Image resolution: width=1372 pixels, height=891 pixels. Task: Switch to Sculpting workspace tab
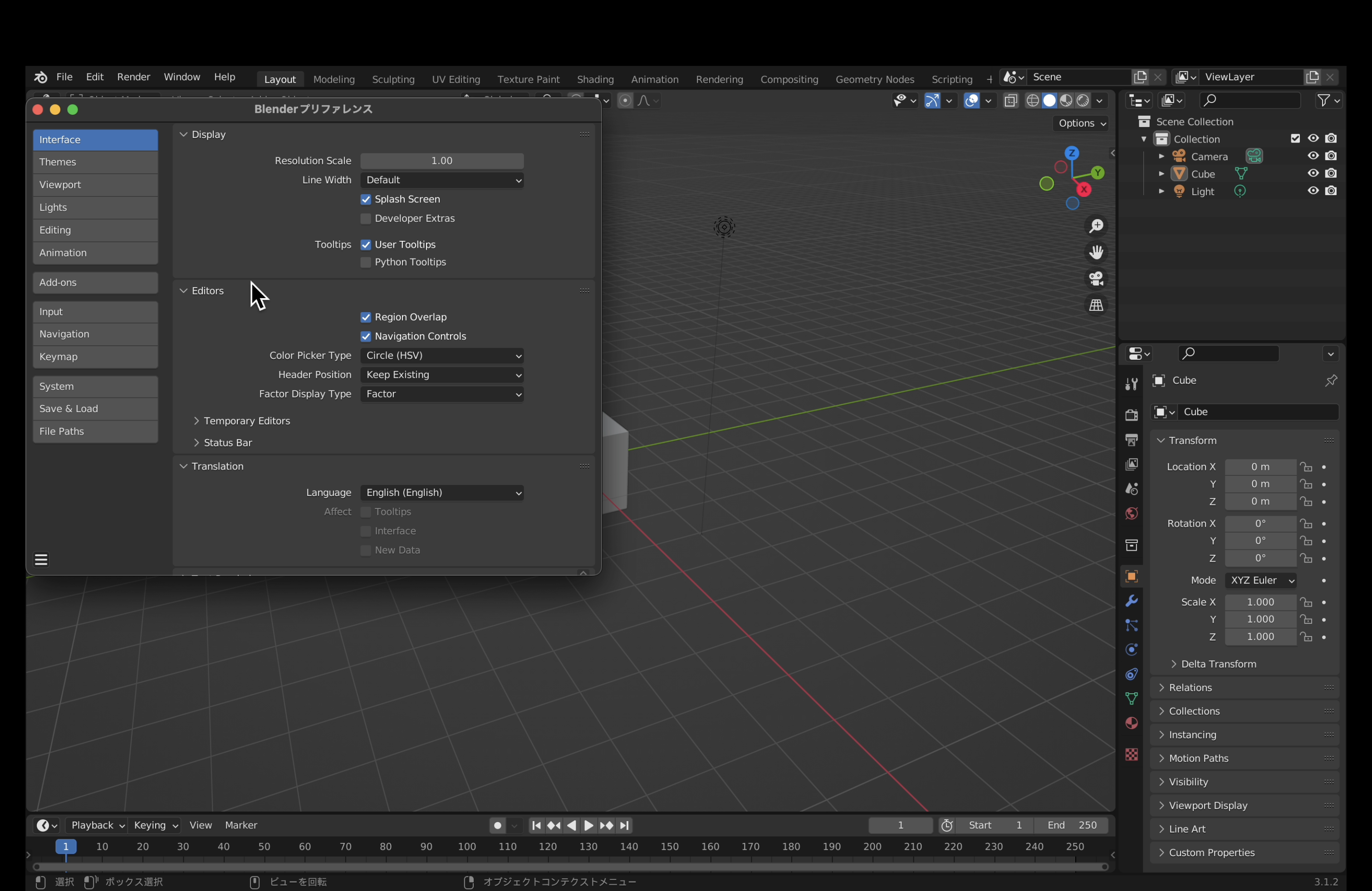tap(393, 79)
